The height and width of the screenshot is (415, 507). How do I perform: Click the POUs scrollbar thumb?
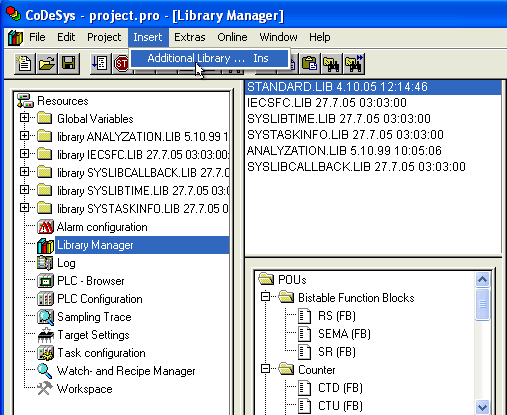482,304
